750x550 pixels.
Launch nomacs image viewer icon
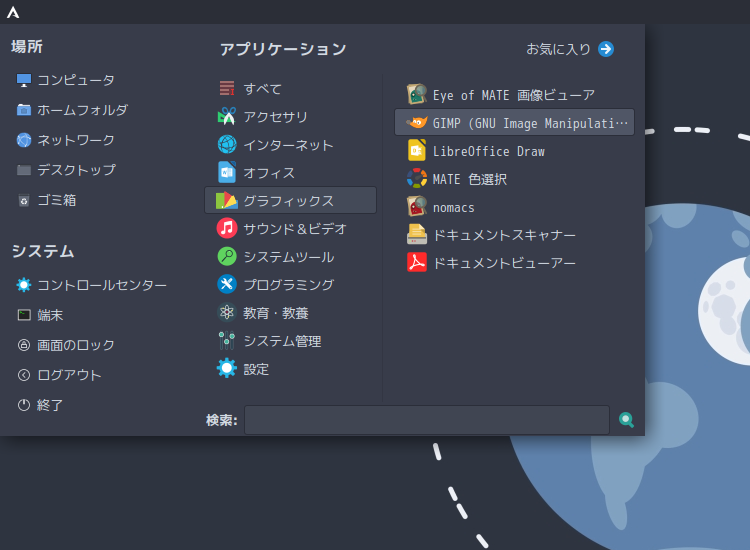click(417, 207)
